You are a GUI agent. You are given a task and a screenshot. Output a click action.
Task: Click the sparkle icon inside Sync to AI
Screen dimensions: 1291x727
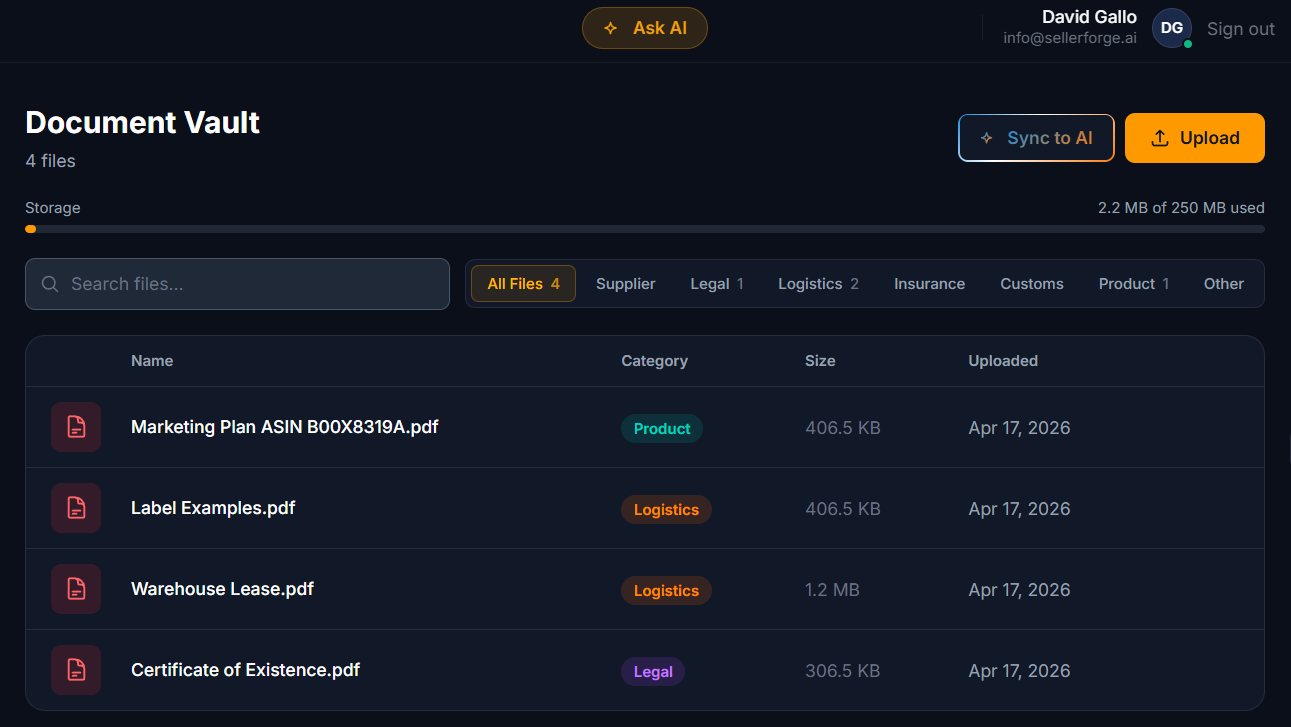[x=987, y=137]
